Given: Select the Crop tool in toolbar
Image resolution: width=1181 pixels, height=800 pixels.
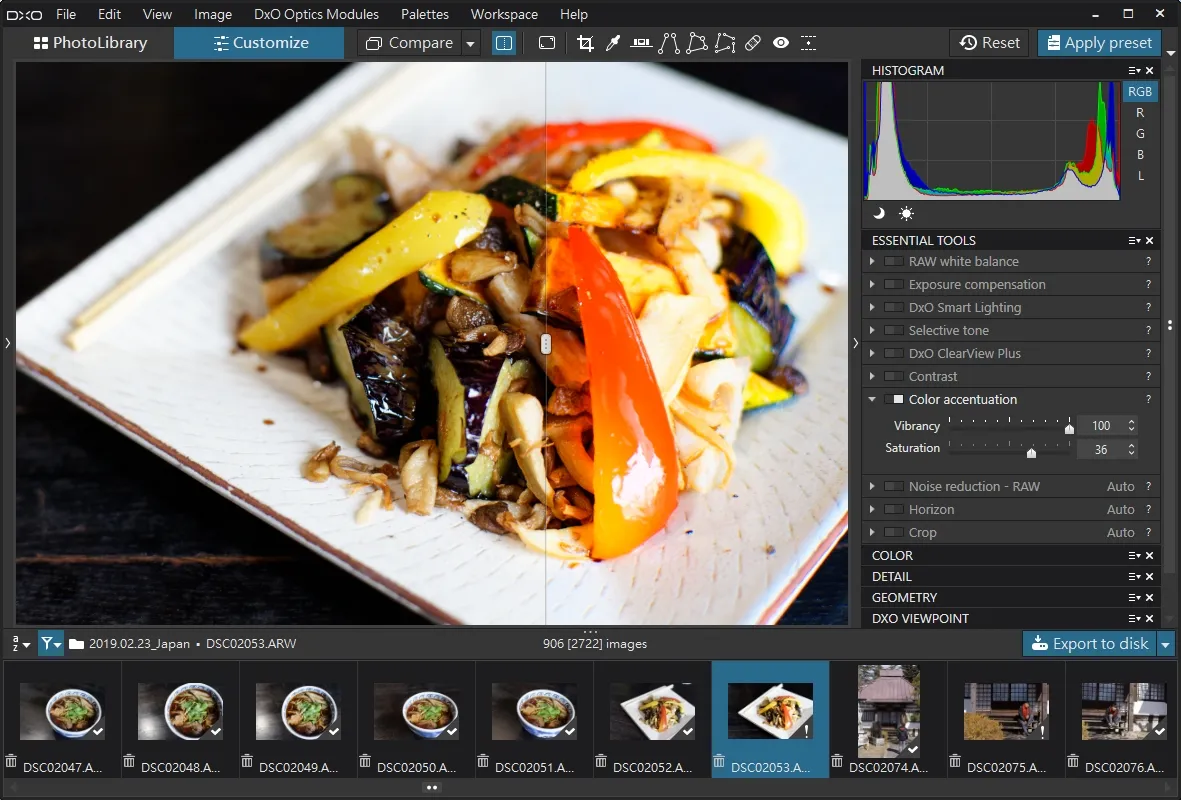Looking at the screenshot, I should pos(585,43).
